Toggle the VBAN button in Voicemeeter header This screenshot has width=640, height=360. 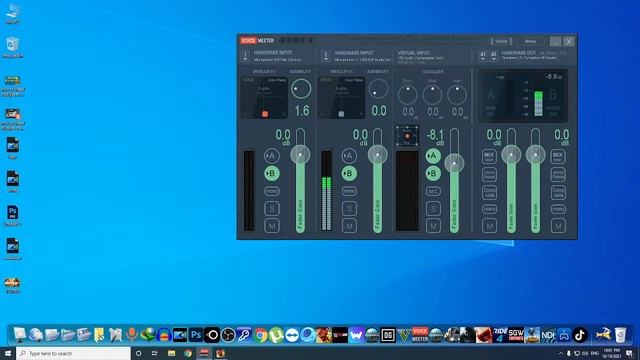click(501, 41)
